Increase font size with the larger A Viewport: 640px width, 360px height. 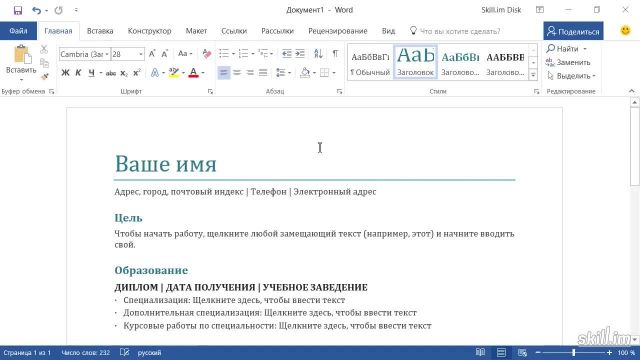point(152,54)
